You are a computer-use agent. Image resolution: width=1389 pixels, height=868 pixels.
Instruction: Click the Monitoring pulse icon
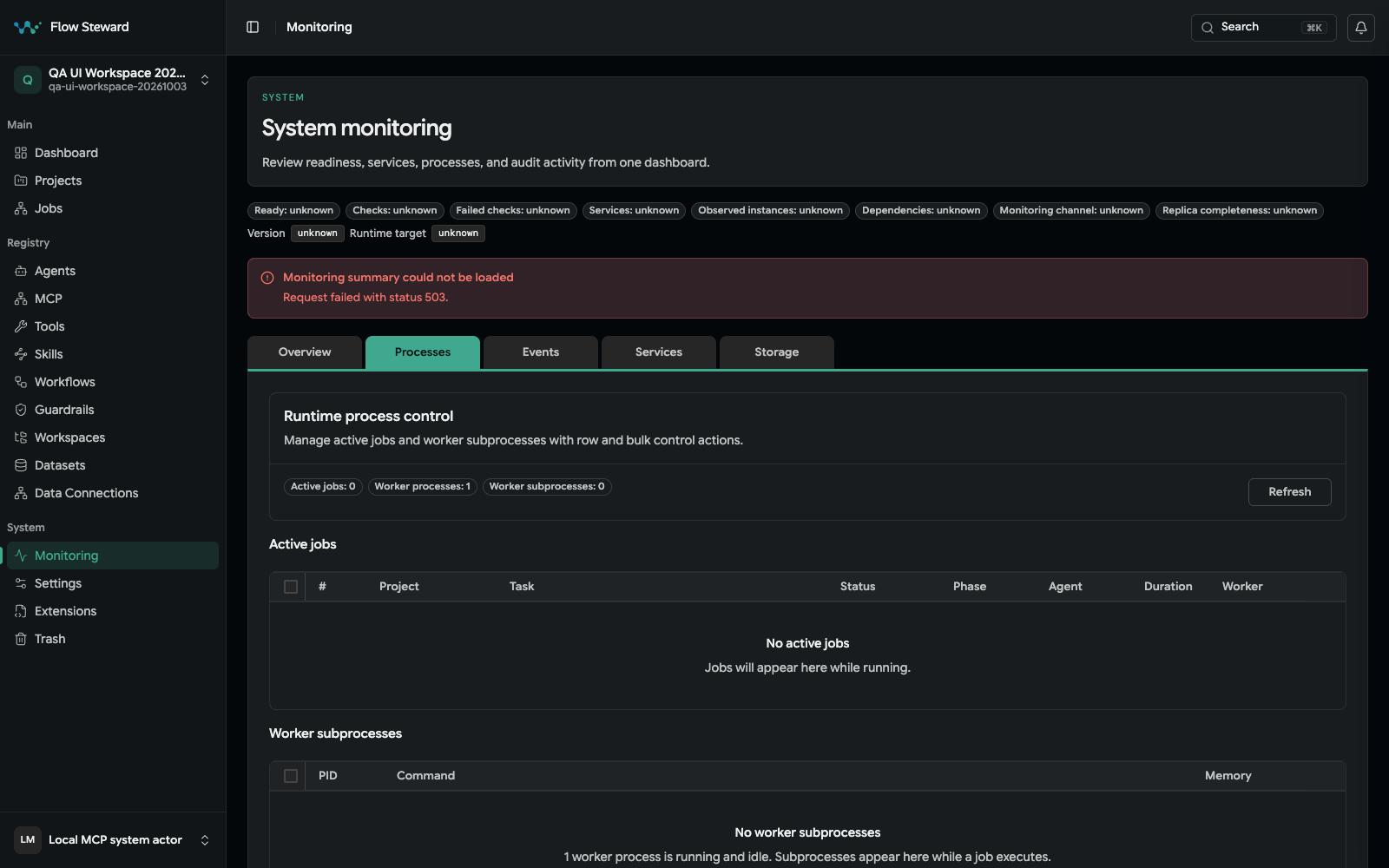(x=21, y=556)
